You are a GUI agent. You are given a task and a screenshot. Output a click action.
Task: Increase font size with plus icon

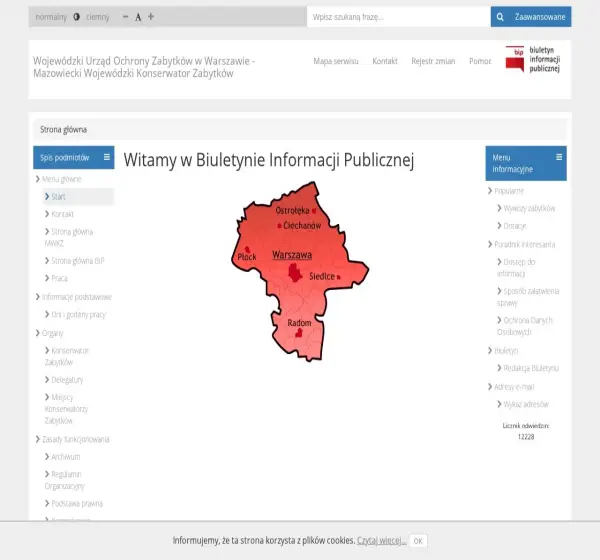151,16
